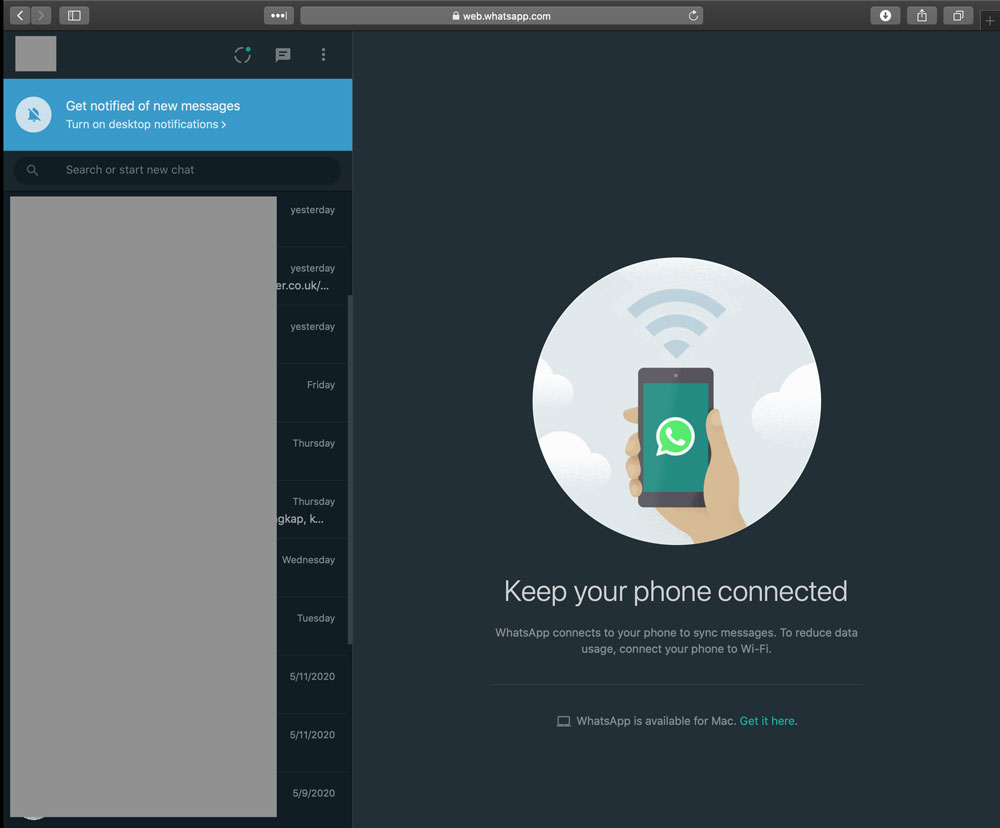Open the Safari share button
Screen dimensions: 1000x828
point(922,15)
